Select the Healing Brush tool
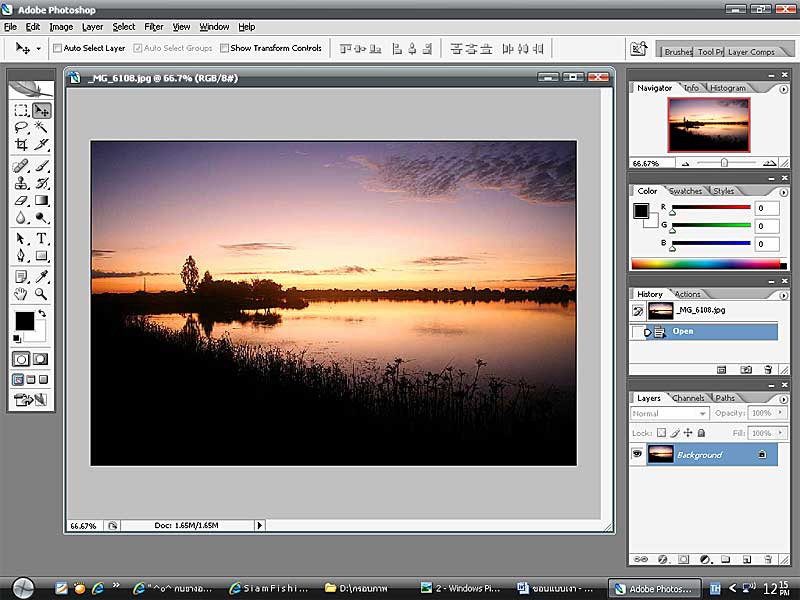The height and width of the screenshot is (600, 800). 21,166
